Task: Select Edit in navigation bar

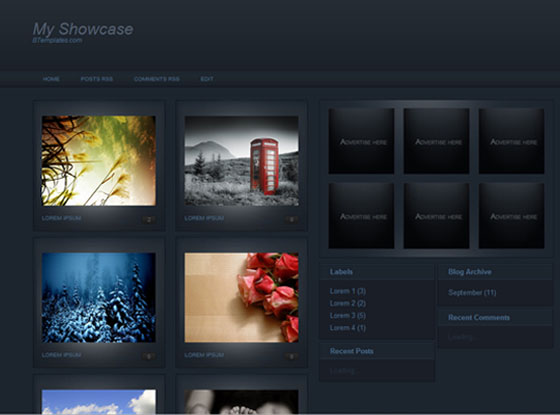Action: 207,79
